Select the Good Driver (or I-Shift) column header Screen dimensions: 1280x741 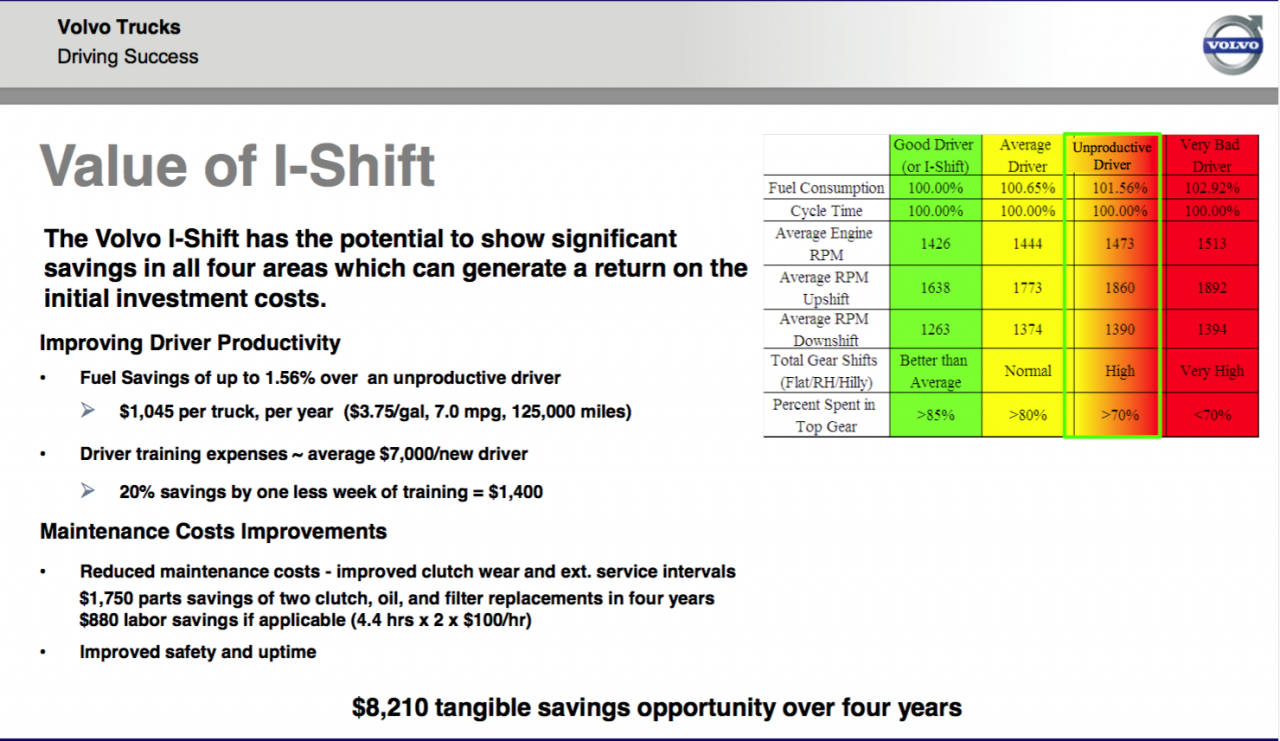[x=934, y=156]
